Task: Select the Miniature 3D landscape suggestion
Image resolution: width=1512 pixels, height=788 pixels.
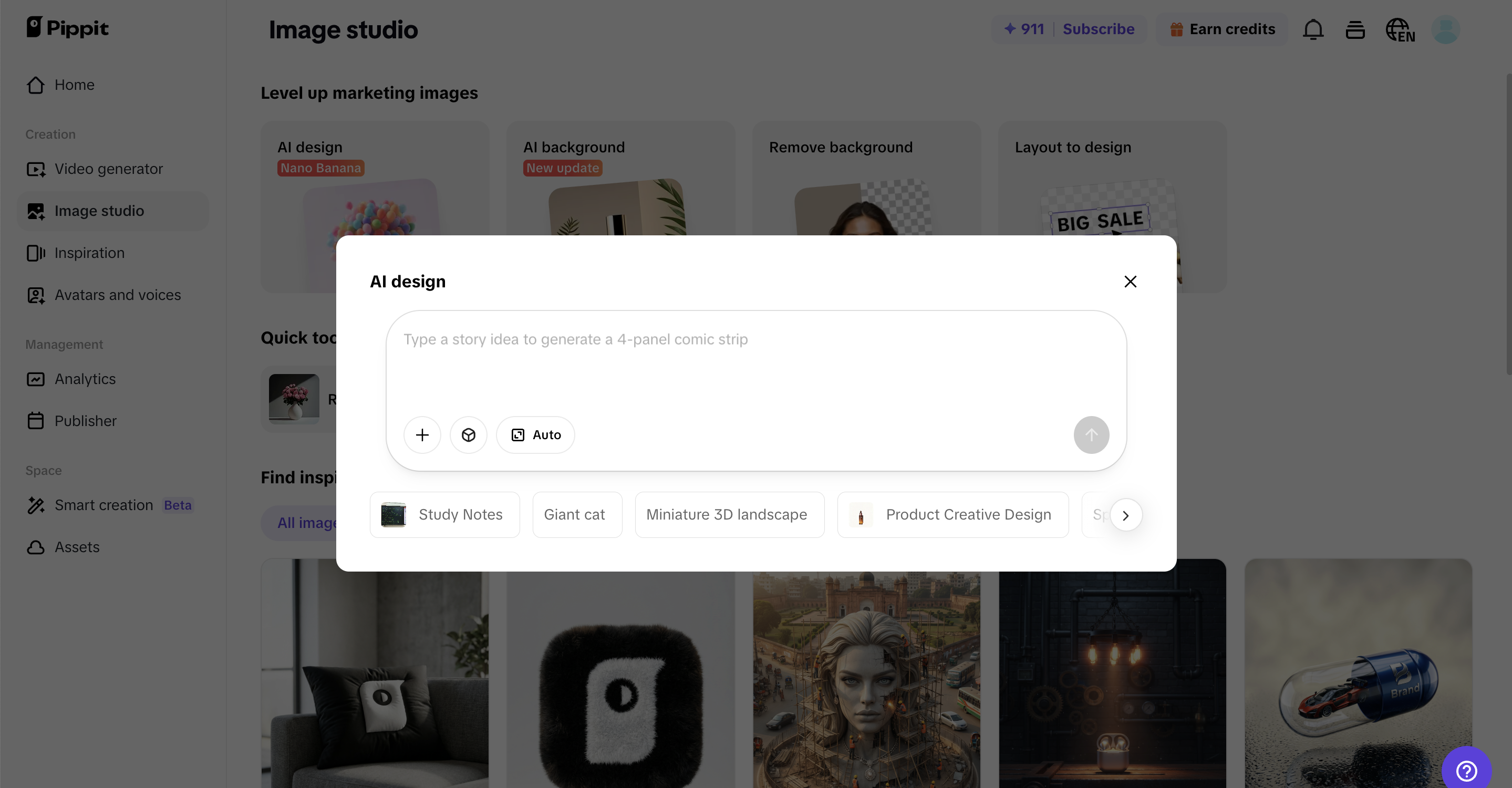Action: point(730,515)
